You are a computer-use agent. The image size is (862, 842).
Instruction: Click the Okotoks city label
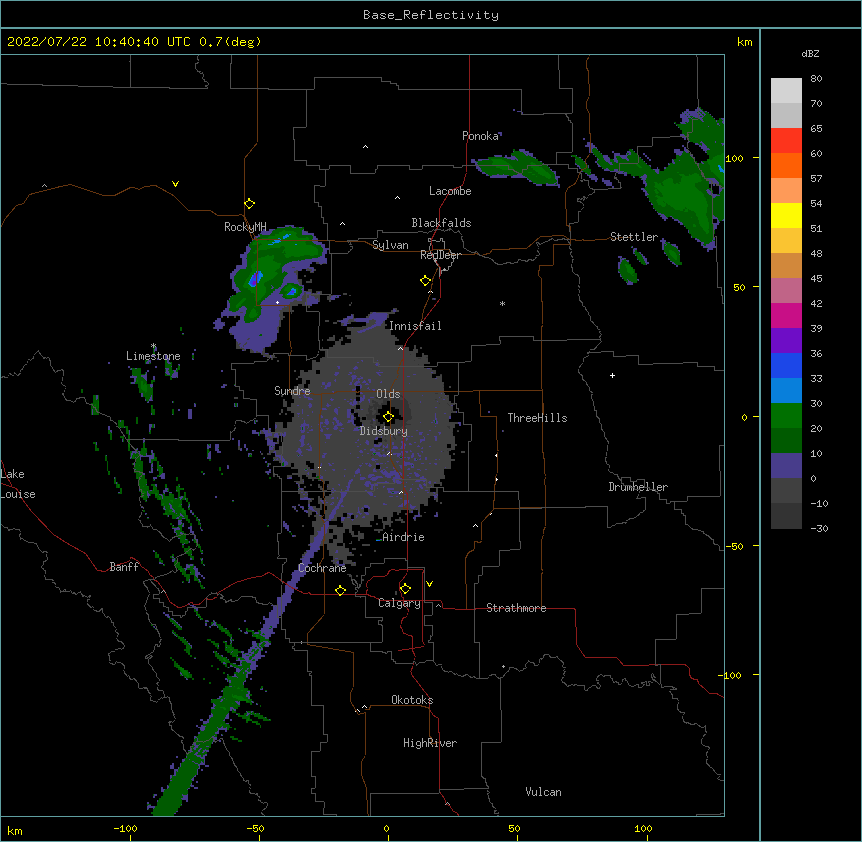pyautogui.click(x=412, y=700)
